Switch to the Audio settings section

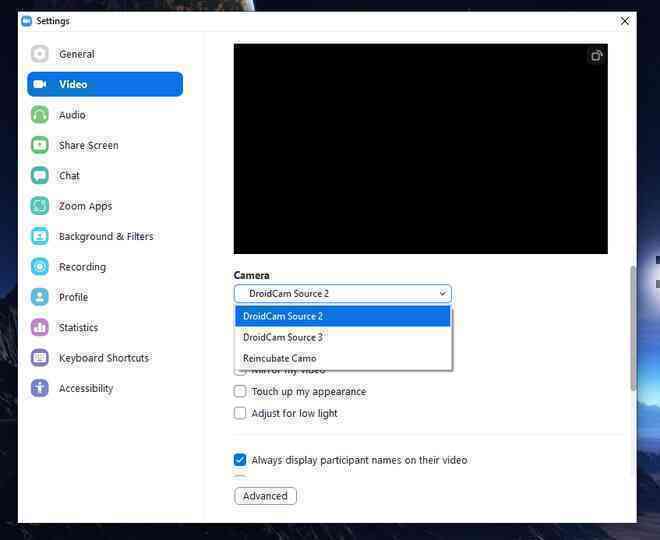point(105,114)
